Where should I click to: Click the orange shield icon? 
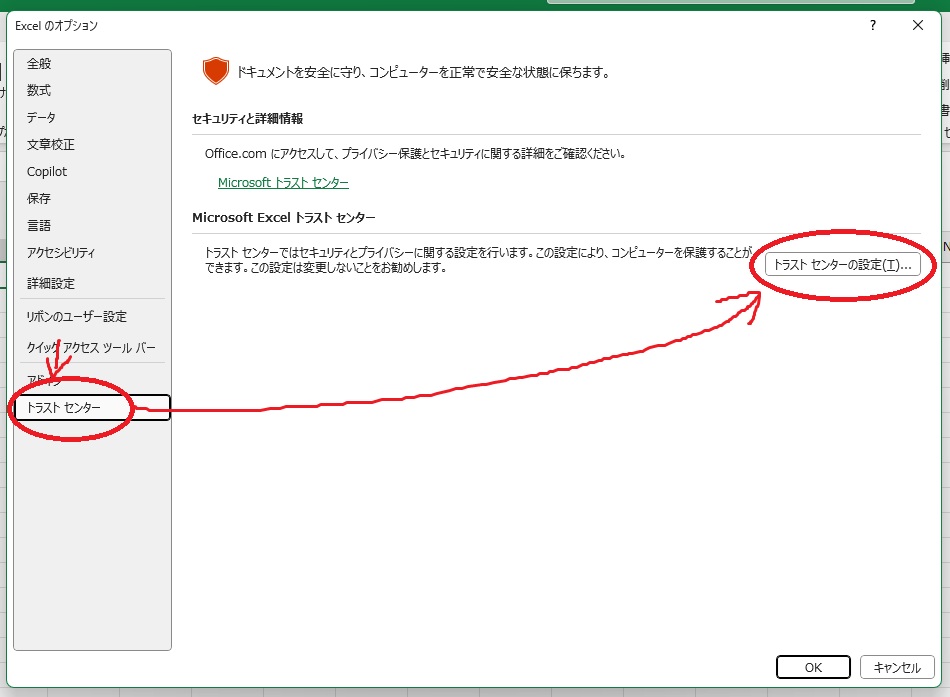215,72
